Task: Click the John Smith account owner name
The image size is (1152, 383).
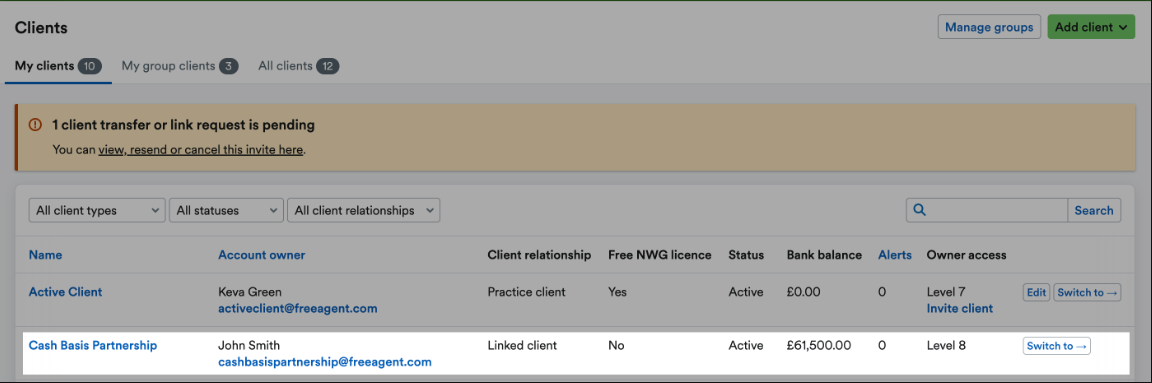Action: pyautogui.click(x=249, y=345)
